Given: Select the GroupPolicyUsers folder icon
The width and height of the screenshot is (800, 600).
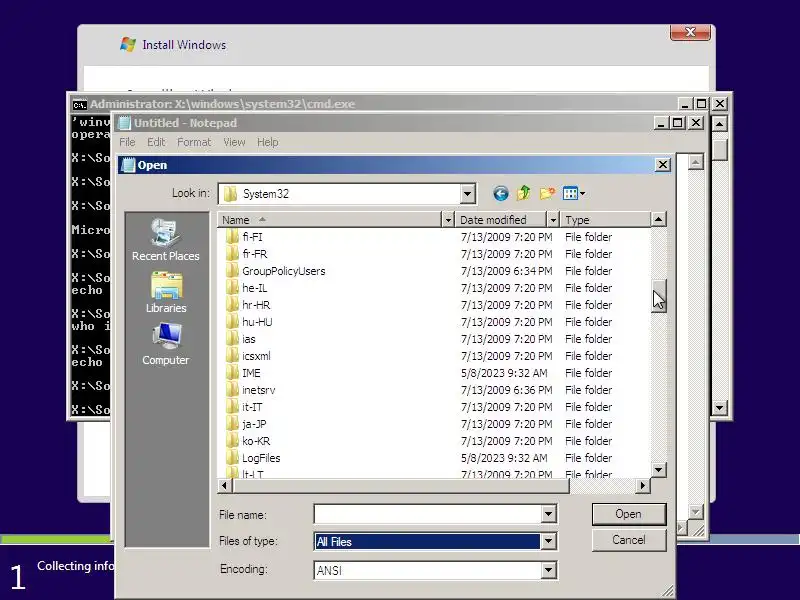Looking at the screenshot, I should tap(232, 270).
